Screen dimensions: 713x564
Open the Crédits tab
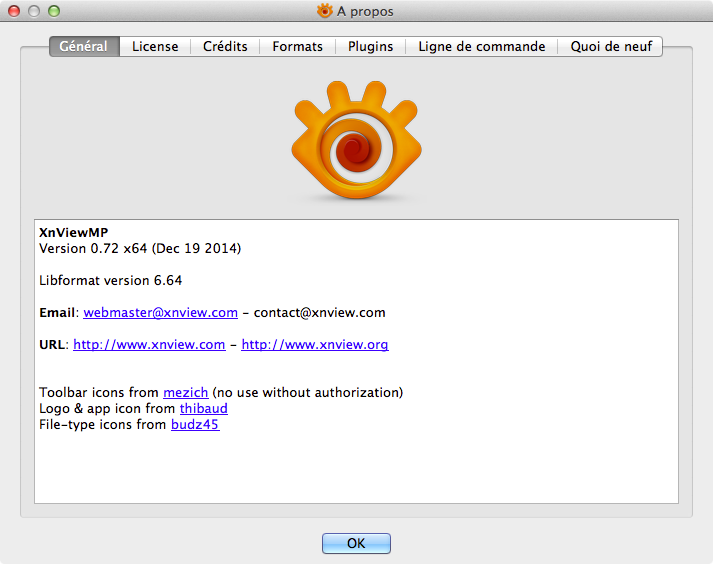pyautogui.click(x=225, y=46)
